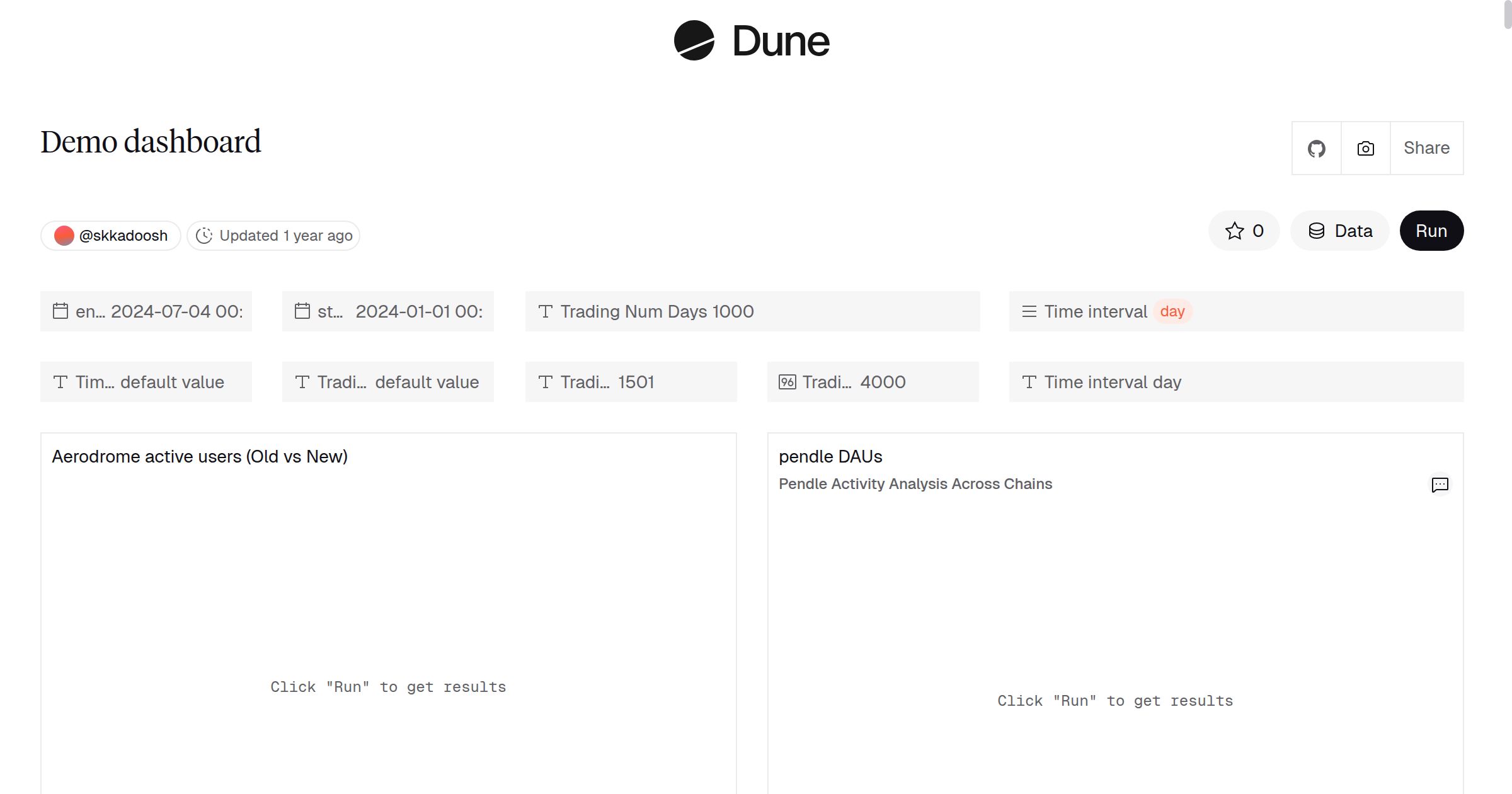Image resolution: width=1512 pixels, height=794 pixels.
Task: Click the Trading 1501 parameter field
Action: [631, 381]
